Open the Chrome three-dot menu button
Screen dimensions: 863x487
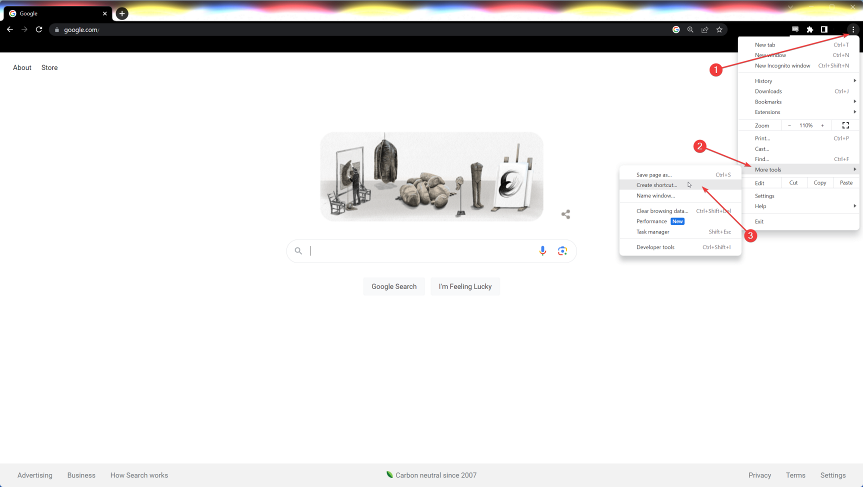click(x=853, y=30)
